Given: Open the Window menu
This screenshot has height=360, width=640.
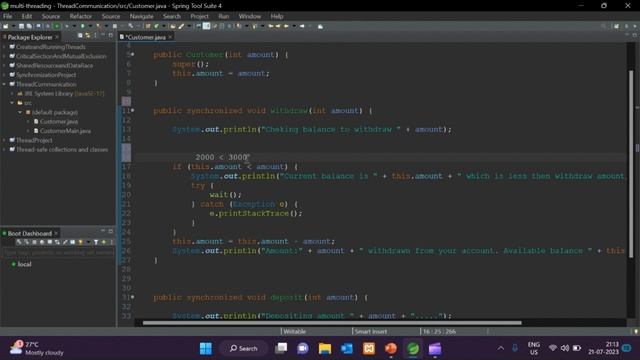Looking at the screenshot, I should (249, 16).
